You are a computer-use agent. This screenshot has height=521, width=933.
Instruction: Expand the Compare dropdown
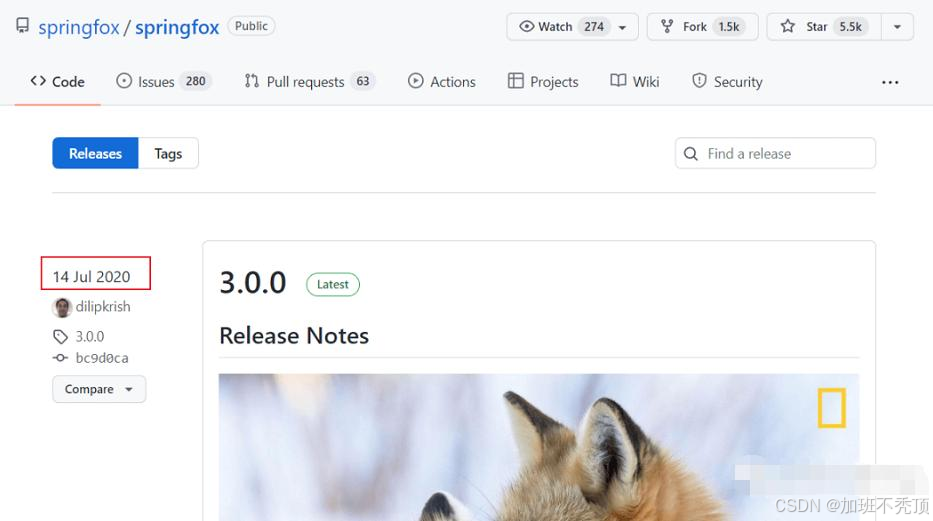99,389
